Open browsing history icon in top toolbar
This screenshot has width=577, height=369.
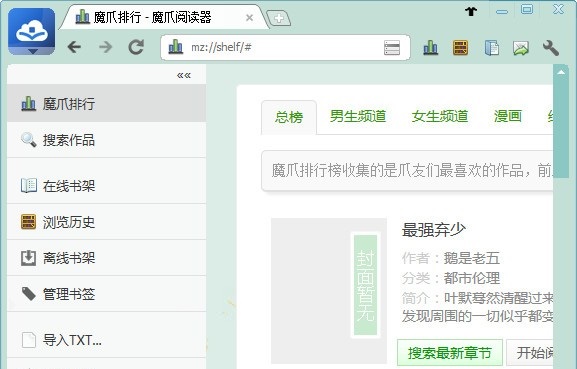(460, 48)
